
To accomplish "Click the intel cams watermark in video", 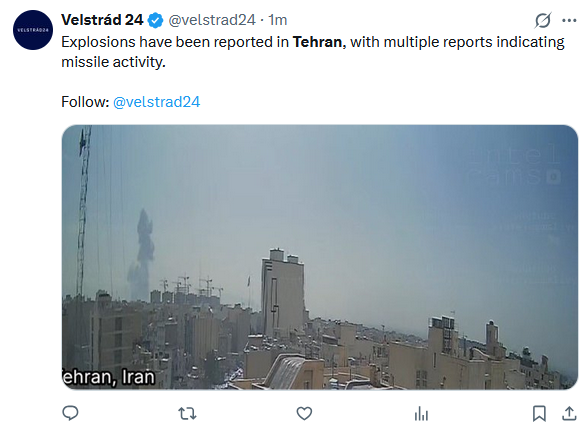I will [x=515, y=165].
